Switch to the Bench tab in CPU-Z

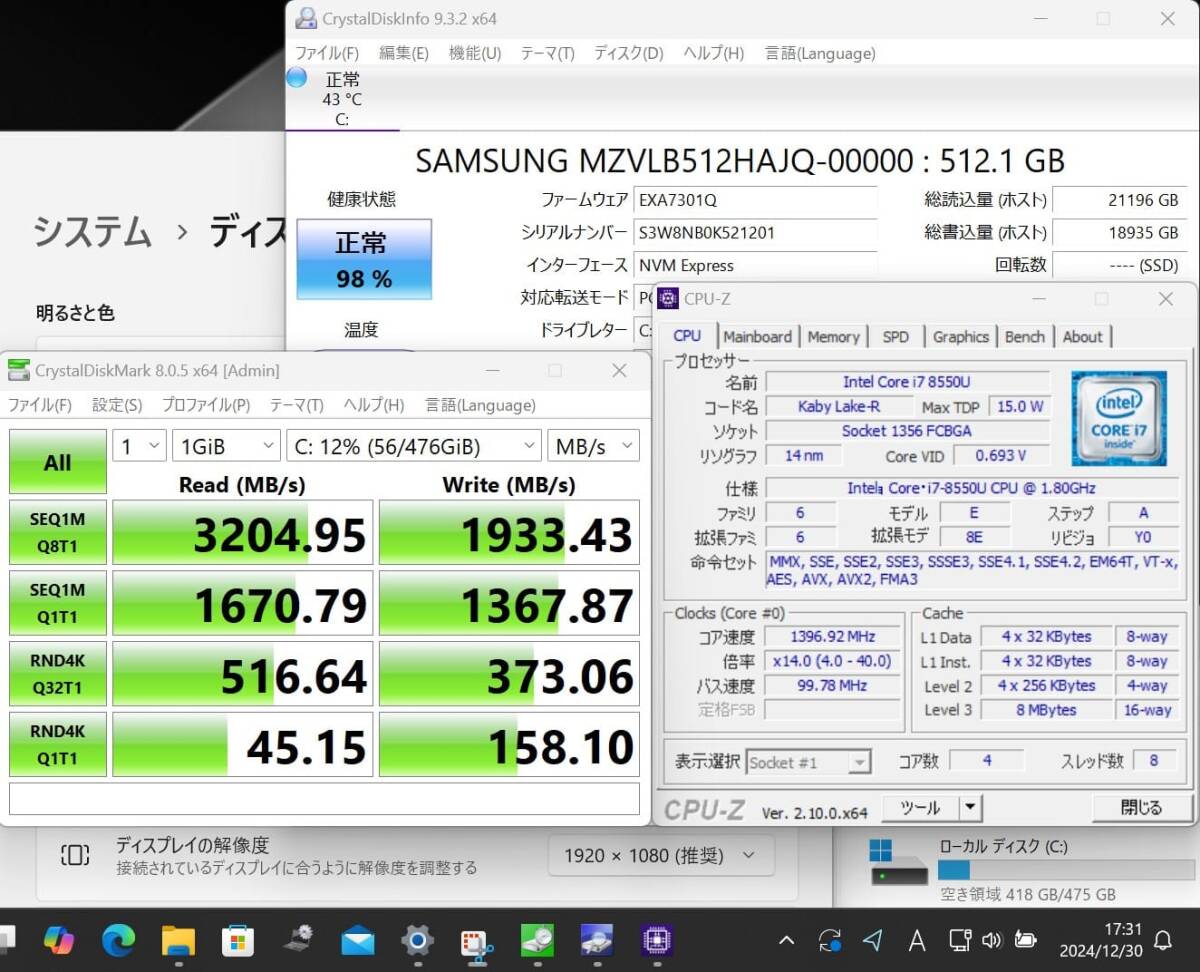[1024, 337]
